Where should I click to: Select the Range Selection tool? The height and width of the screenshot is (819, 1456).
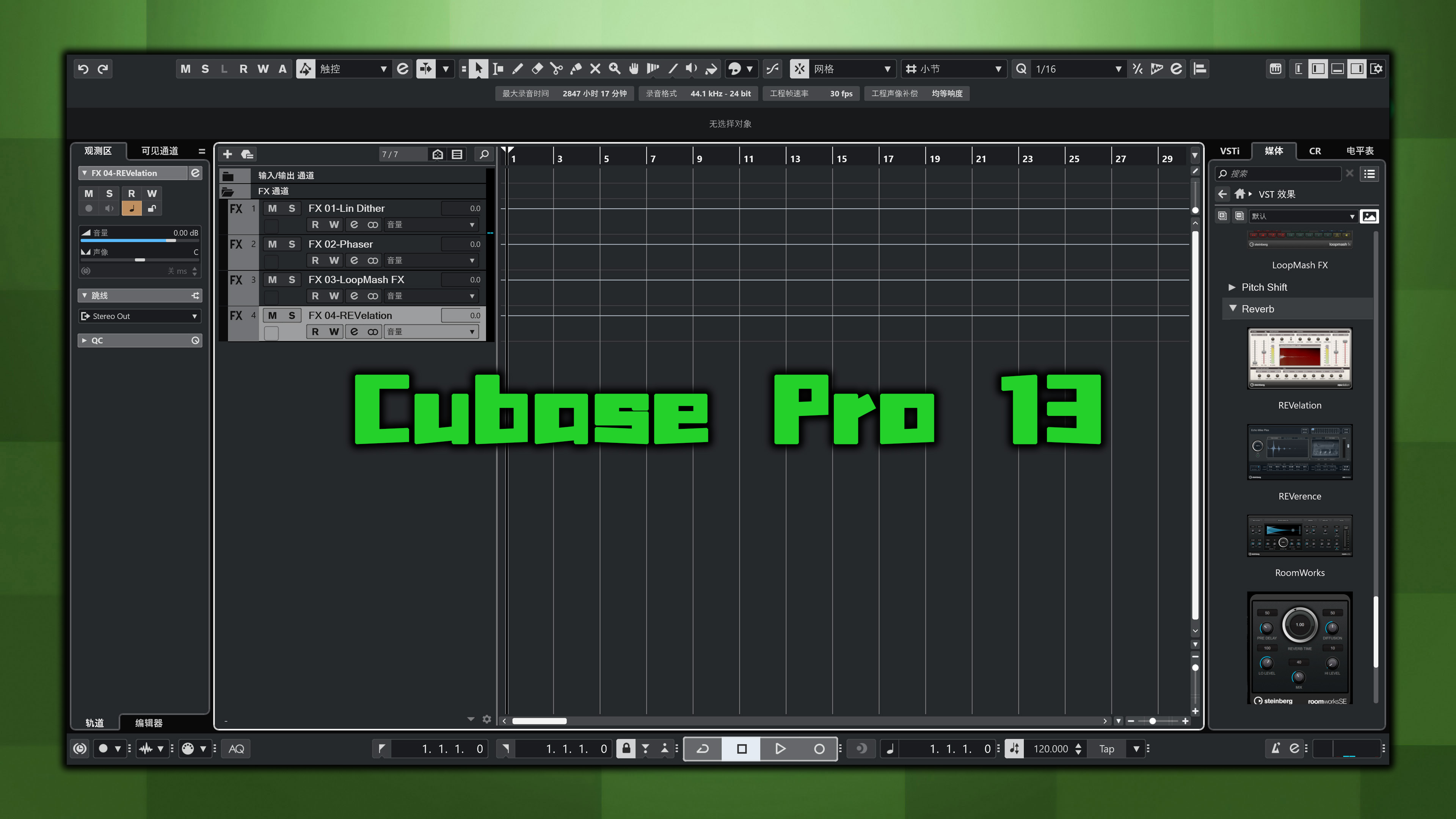pos(498,69)
